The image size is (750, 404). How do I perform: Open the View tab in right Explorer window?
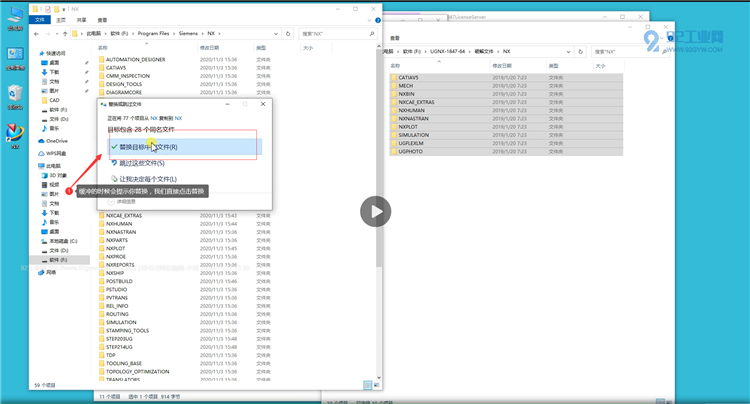(395, 38)
